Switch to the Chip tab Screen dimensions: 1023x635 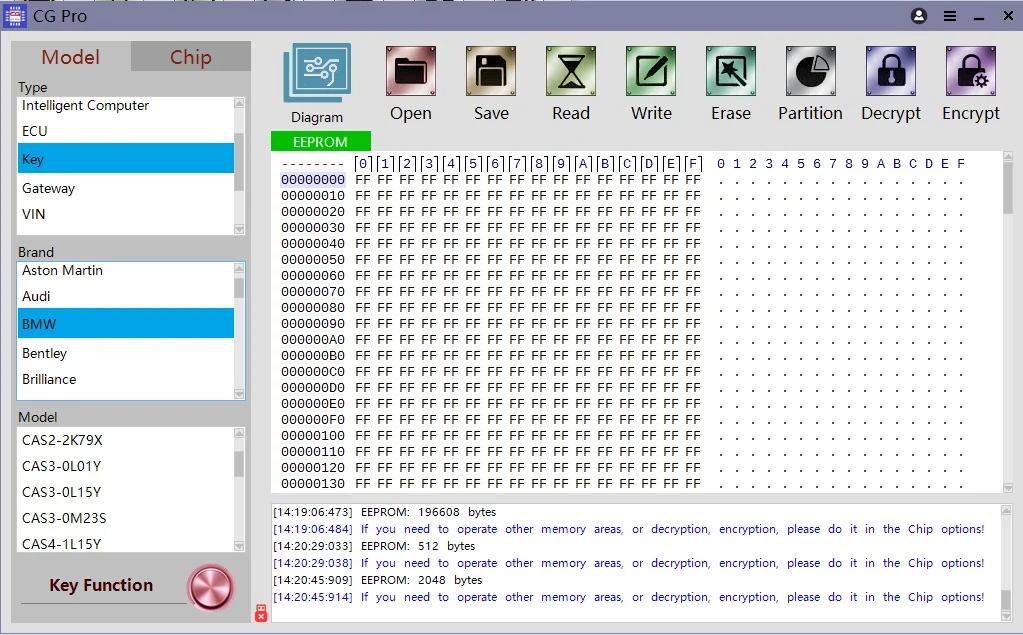pos(191,57)
